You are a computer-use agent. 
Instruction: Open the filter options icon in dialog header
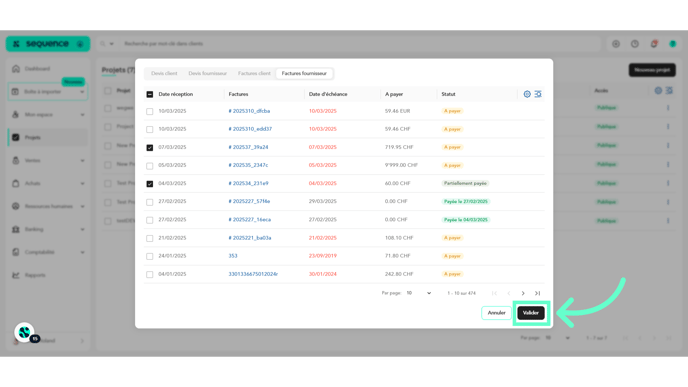coord(538,94)
